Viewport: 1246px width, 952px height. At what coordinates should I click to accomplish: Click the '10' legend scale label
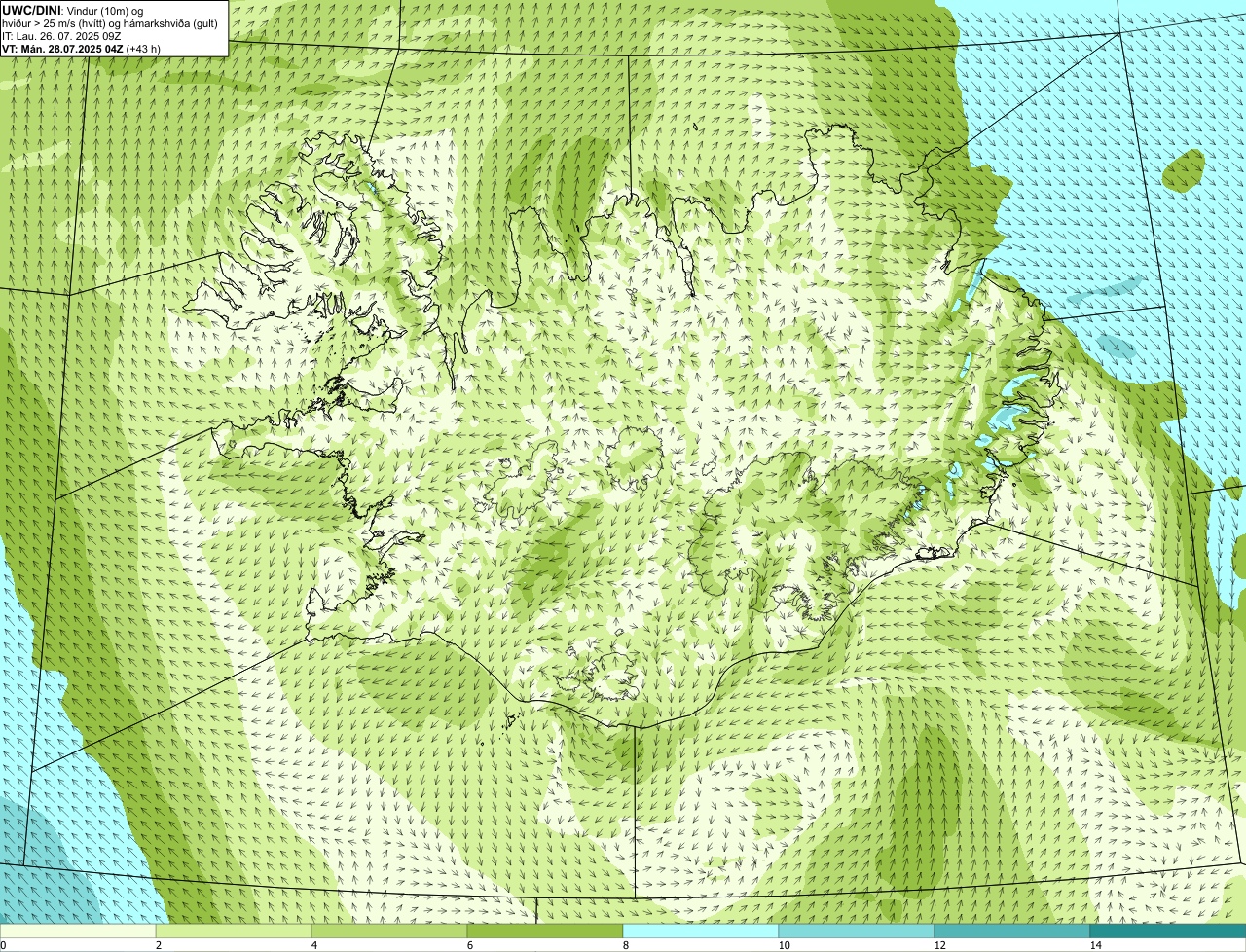pos(784,945)
